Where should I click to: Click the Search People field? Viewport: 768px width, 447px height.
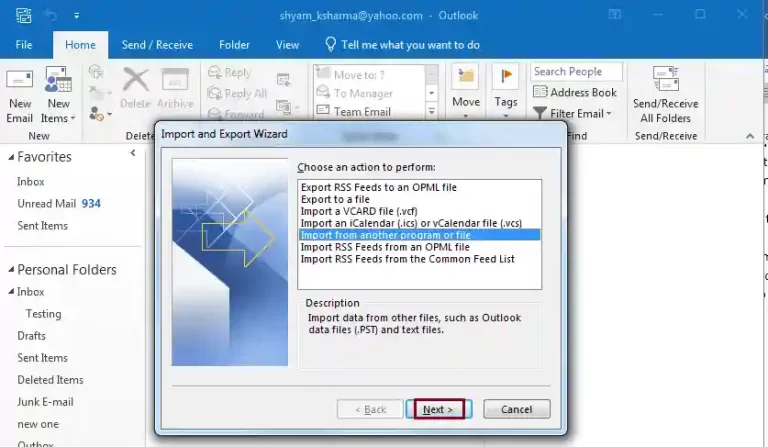tap(576, 72)
